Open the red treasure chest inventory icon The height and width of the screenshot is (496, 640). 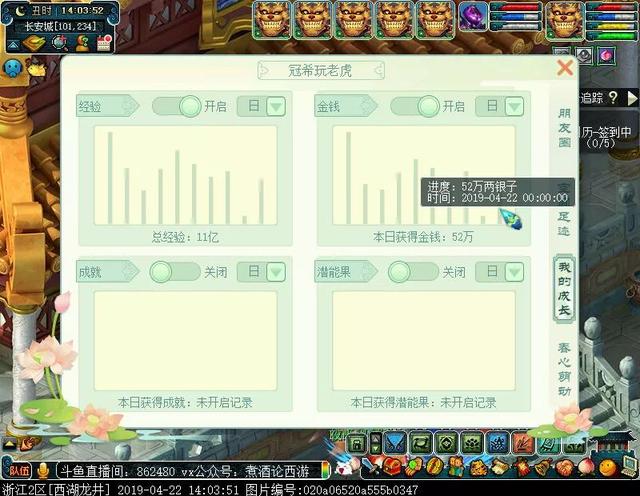pos(392,466)
